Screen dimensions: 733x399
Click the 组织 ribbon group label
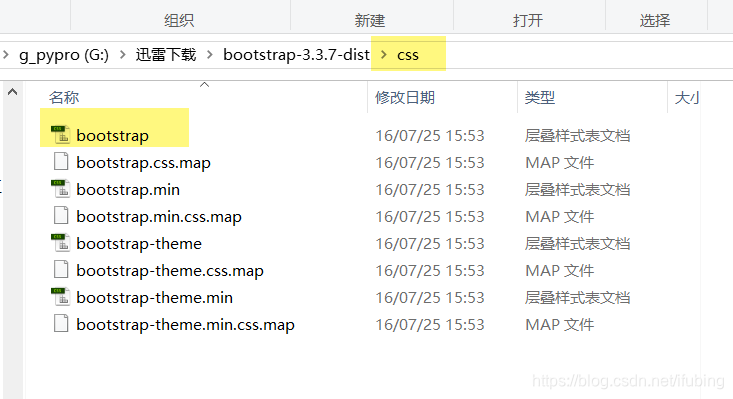tap(179, 21)
